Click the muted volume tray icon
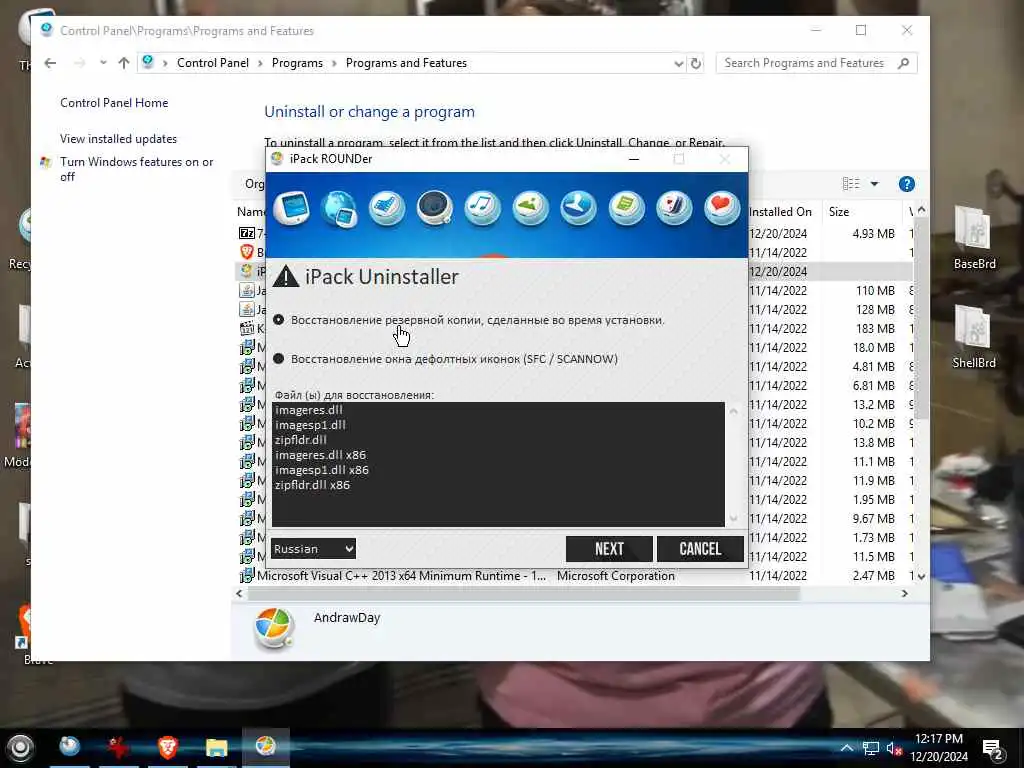This screenshot has height=768, width=1024. pyautogui.click(x=893, y=748)
